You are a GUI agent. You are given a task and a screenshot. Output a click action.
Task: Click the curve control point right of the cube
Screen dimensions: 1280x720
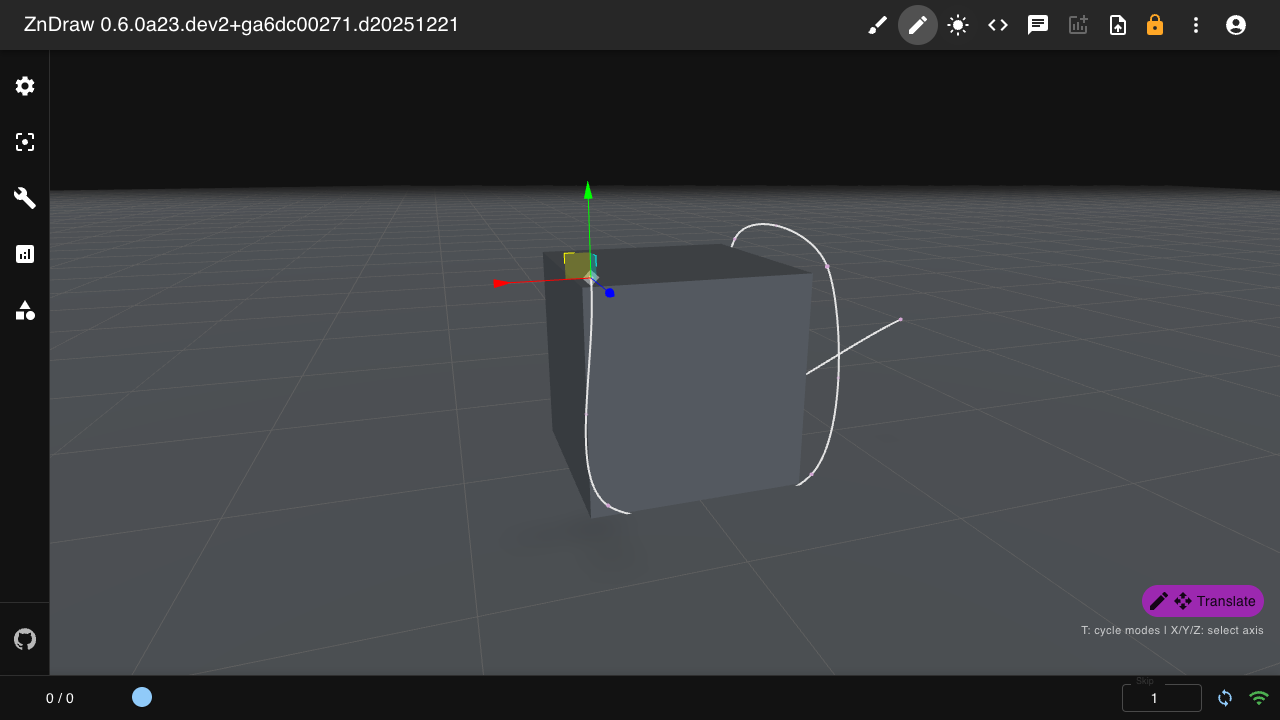[x=901, y=319]
